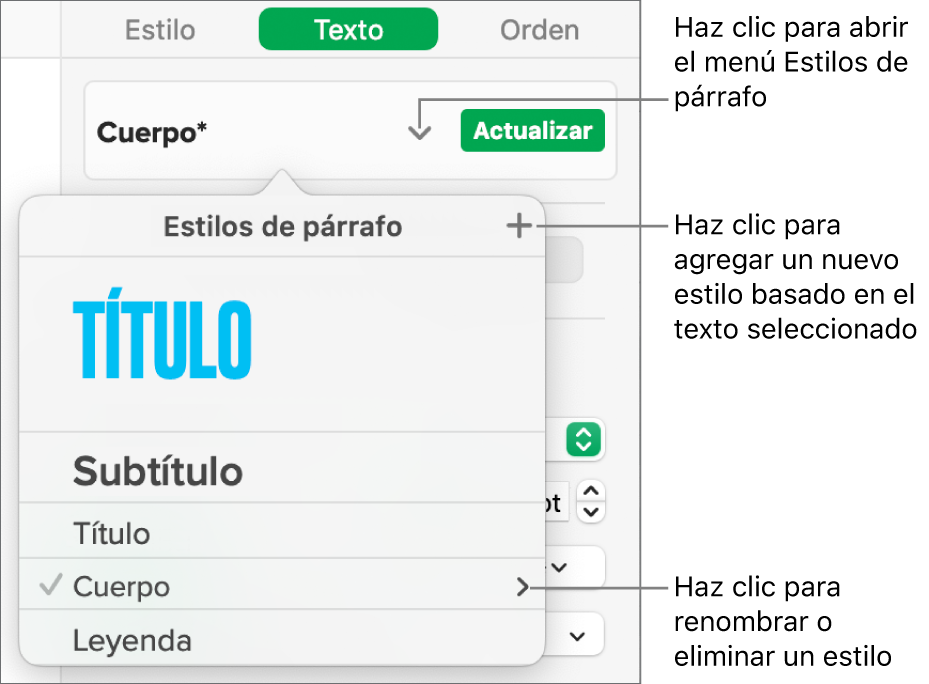Click the Estilos de párrafo header
Image resolution: width=929 pixels, height=684 pixels.
(283, 226)
